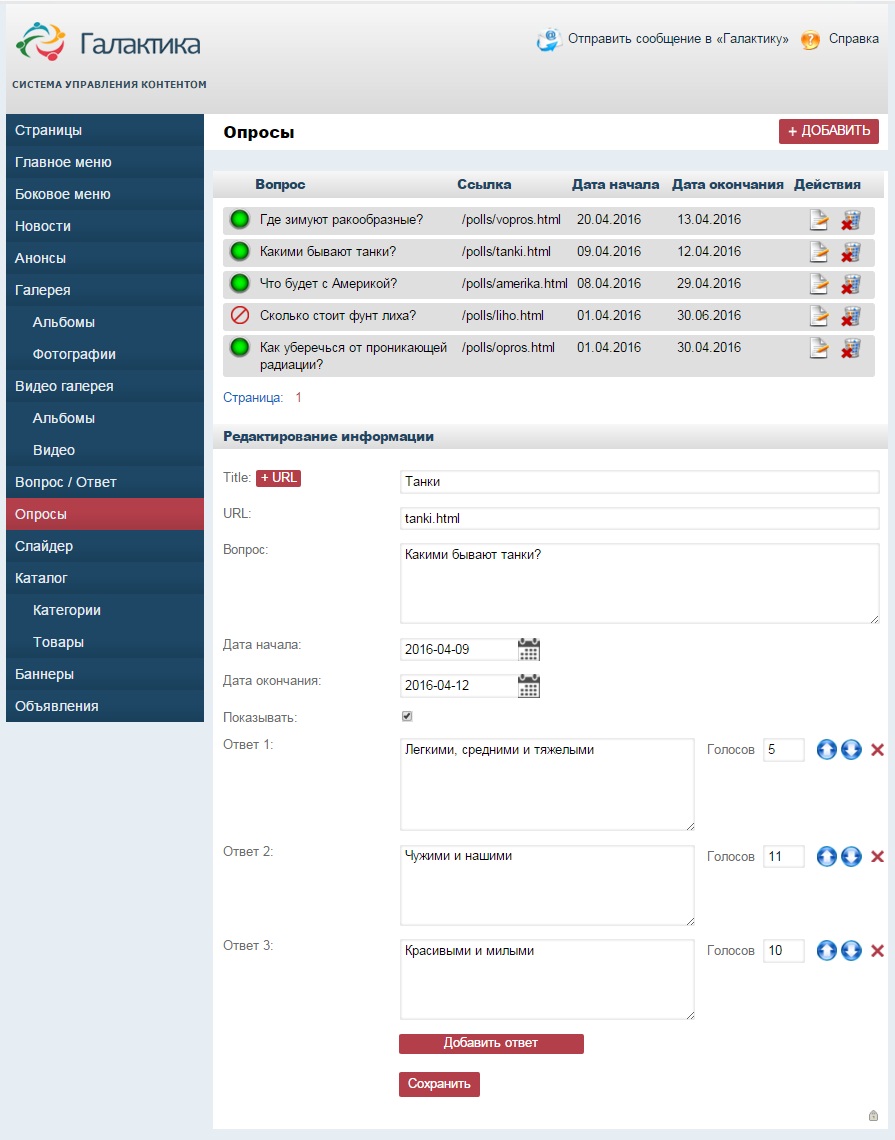Go to page 1 of polls
Screen dimensions: 895x1140
[298, 398]
